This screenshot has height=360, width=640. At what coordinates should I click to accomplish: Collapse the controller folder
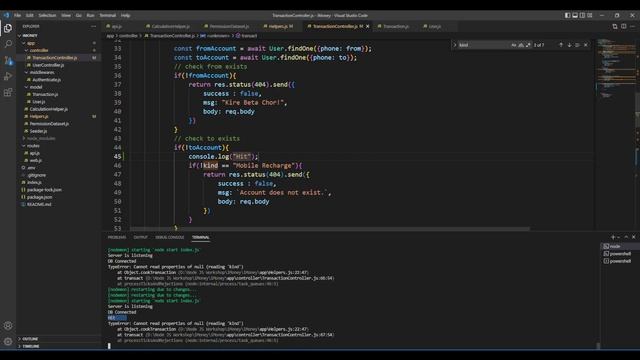point(39,50)
